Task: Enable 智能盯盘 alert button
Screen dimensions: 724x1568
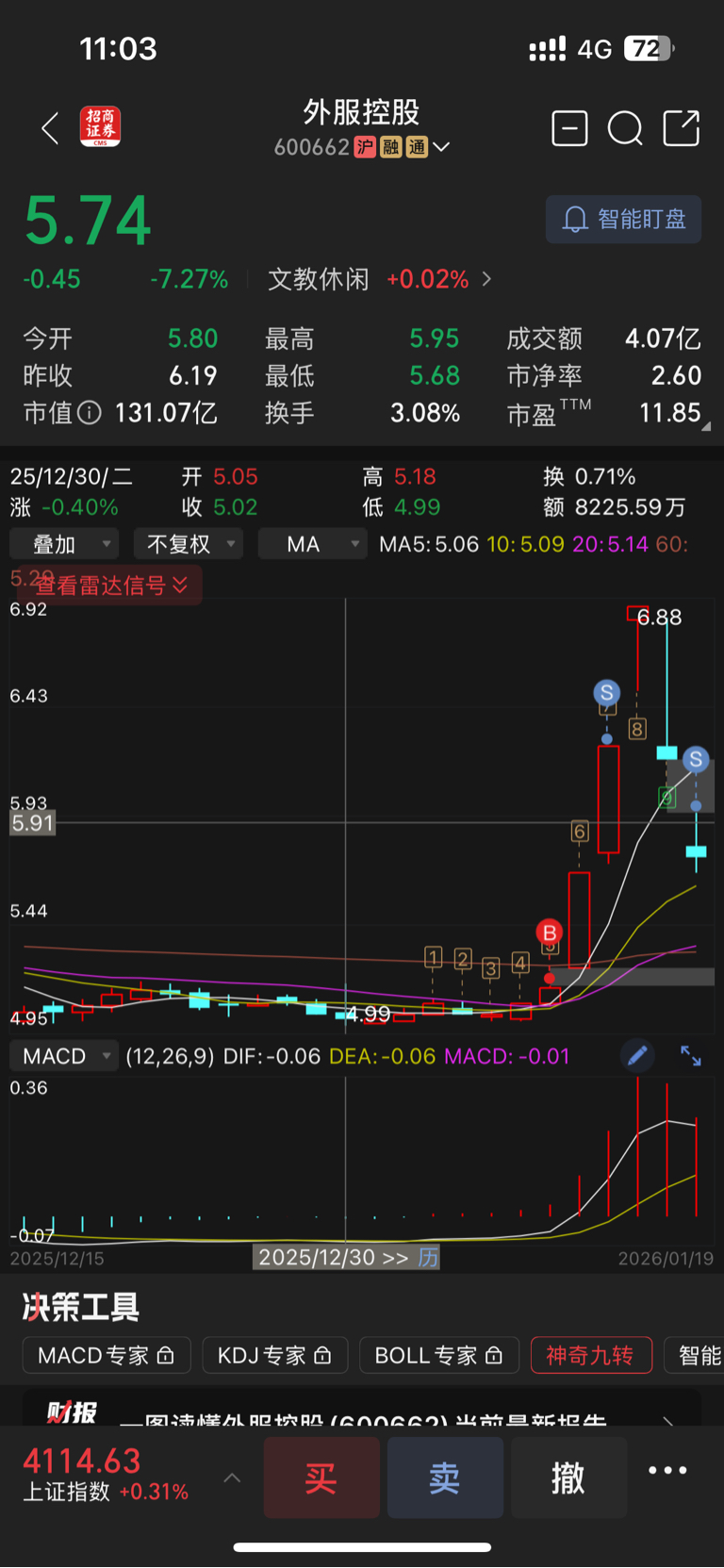Action: 623,220
